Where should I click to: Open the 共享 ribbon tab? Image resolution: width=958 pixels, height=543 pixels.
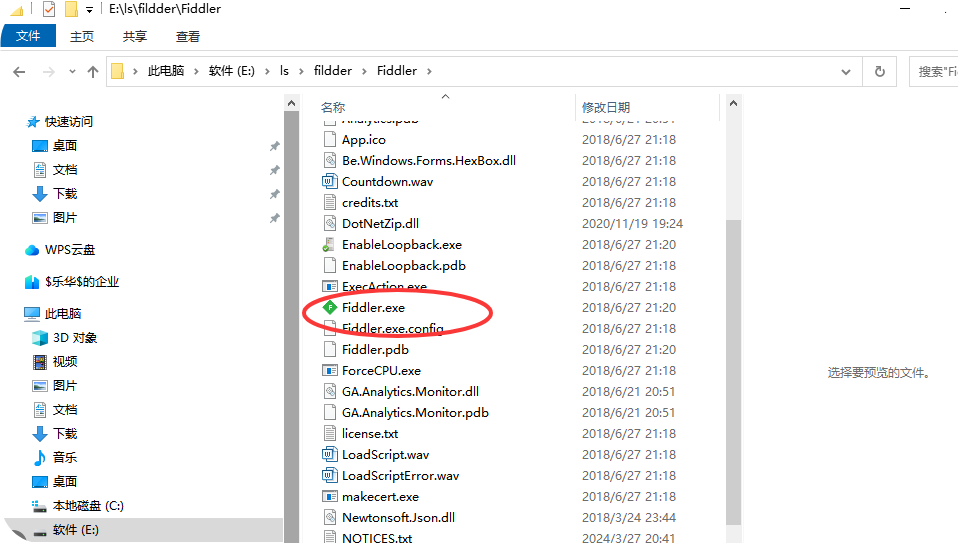coord(134,37)
